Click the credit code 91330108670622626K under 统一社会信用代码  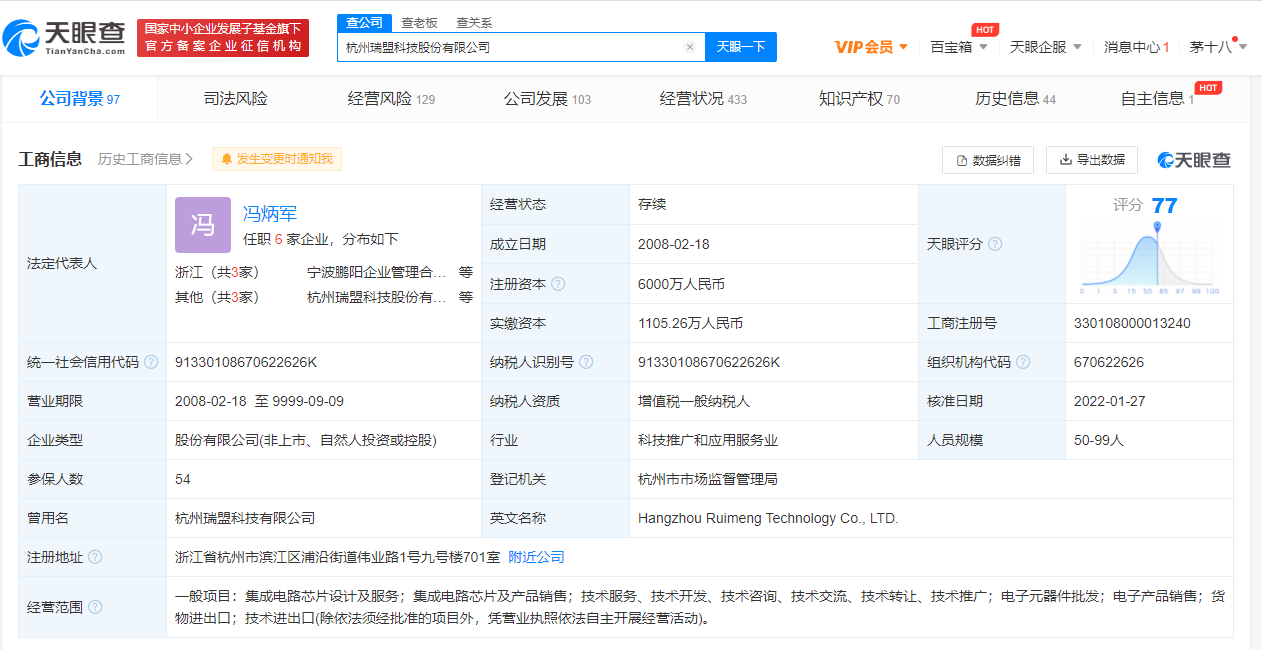tap(246, 362)
